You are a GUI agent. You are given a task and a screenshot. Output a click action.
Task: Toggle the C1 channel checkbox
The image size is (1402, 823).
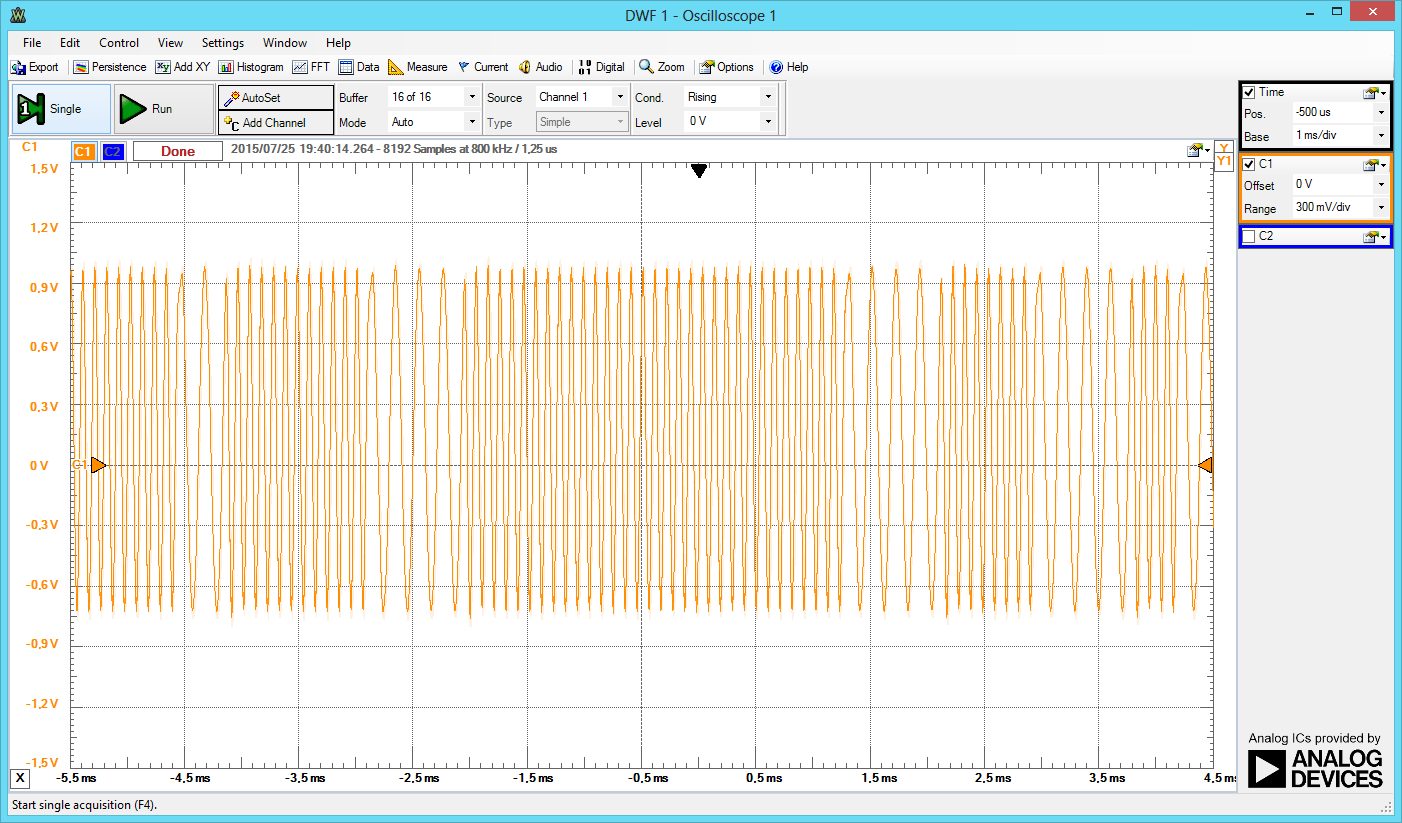click(x=1249, y=164)
